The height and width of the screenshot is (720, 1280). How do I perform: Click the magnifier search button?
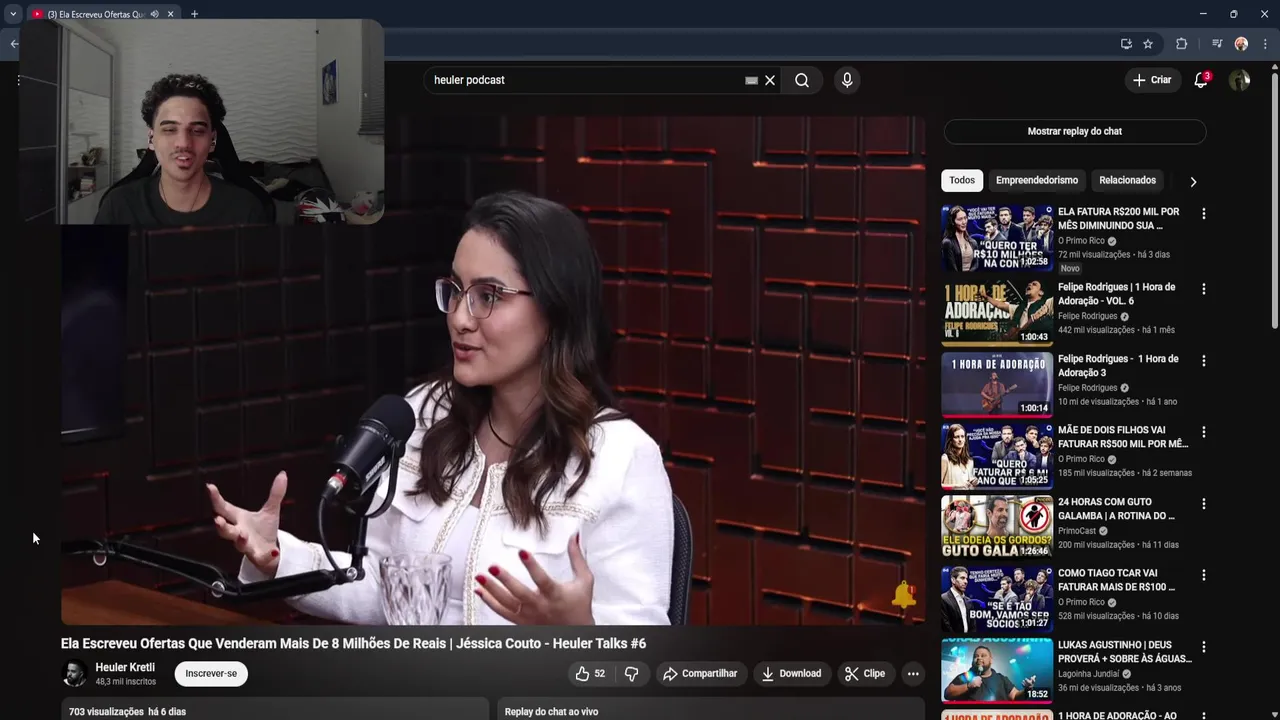pyautogui.click(x=802, y=80)
